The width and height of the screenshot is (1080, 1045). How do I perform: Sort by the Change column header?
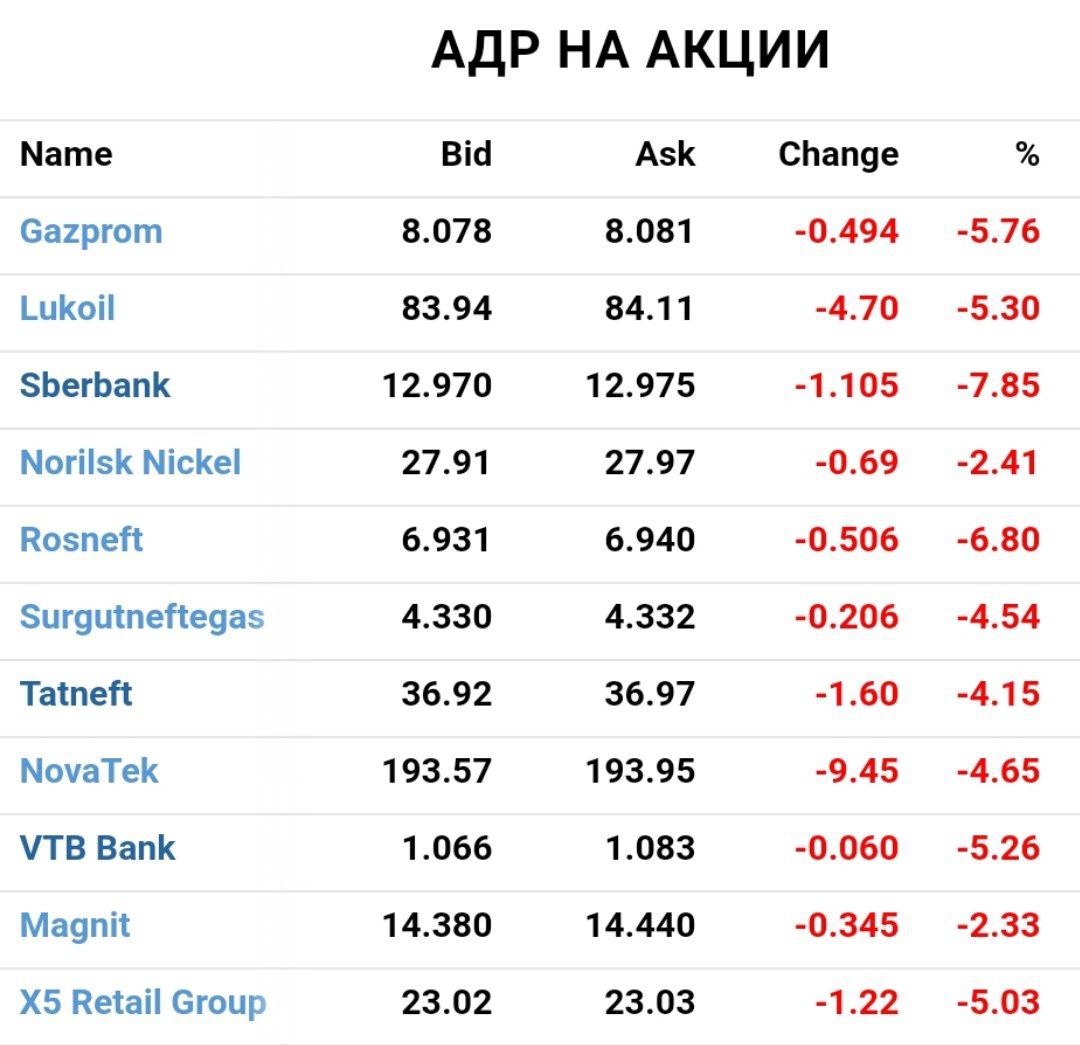tap(838, 155)
